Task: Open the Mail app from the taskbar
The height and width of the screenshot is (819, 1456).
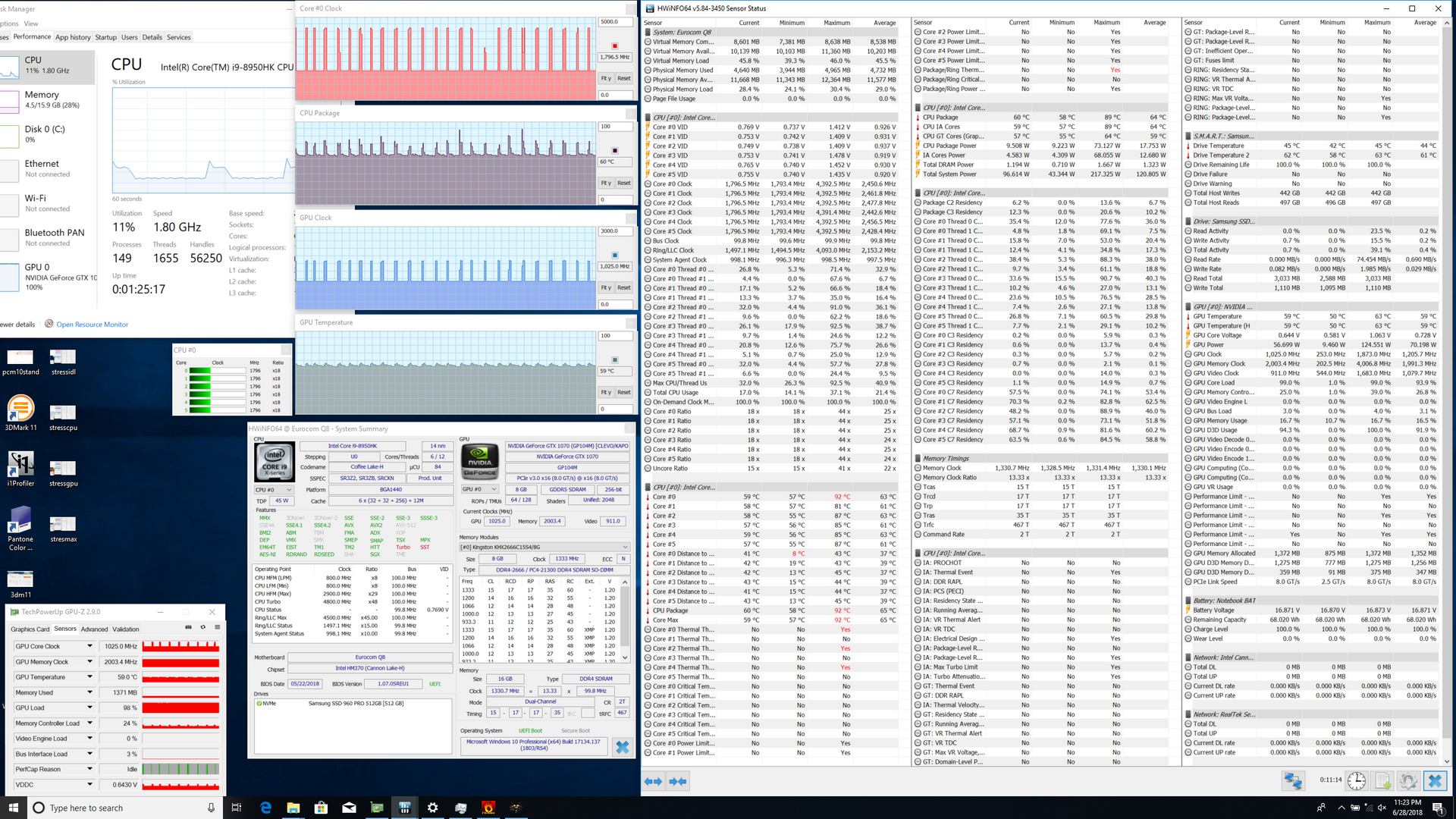Action: pos(349,808)
